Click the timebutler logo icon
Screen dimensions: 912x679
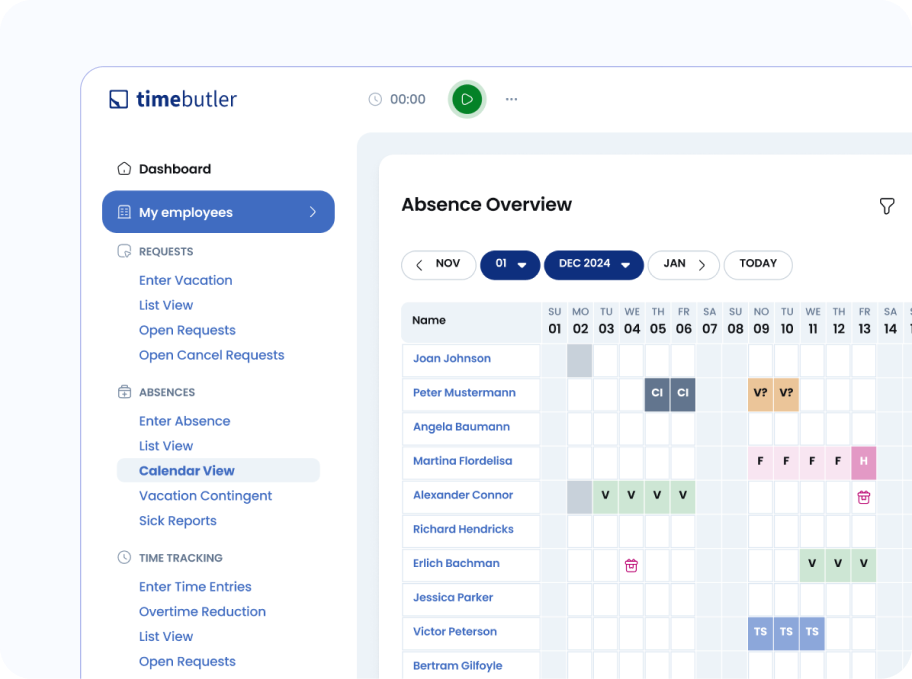pos(119,99)
